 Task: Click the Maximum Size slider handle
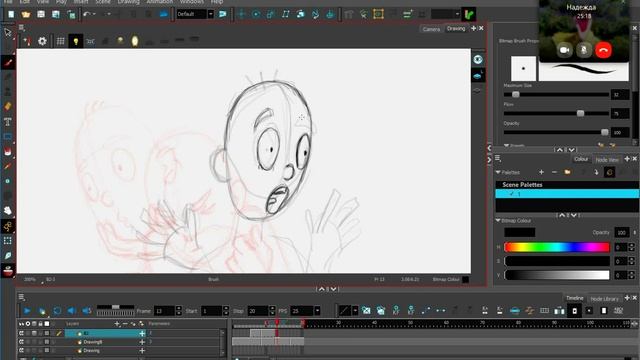point(516,94)
